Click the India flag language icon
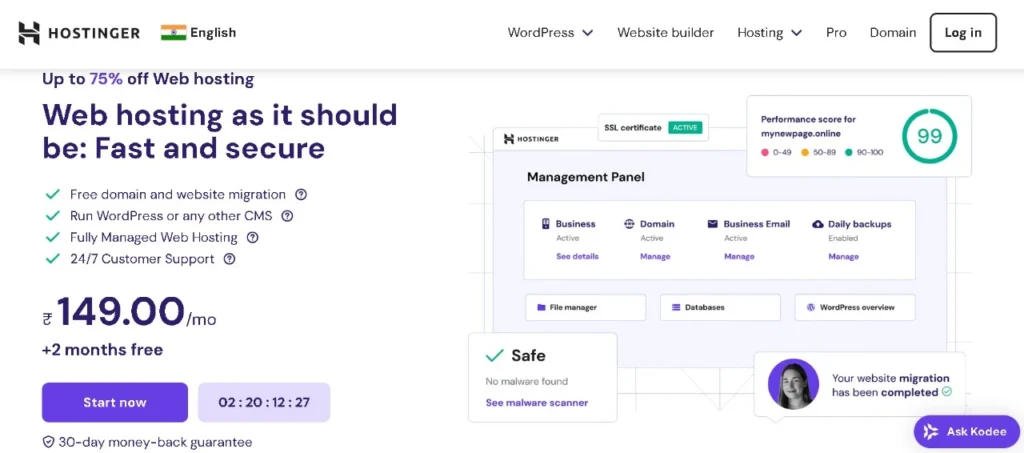 (173, 33)
